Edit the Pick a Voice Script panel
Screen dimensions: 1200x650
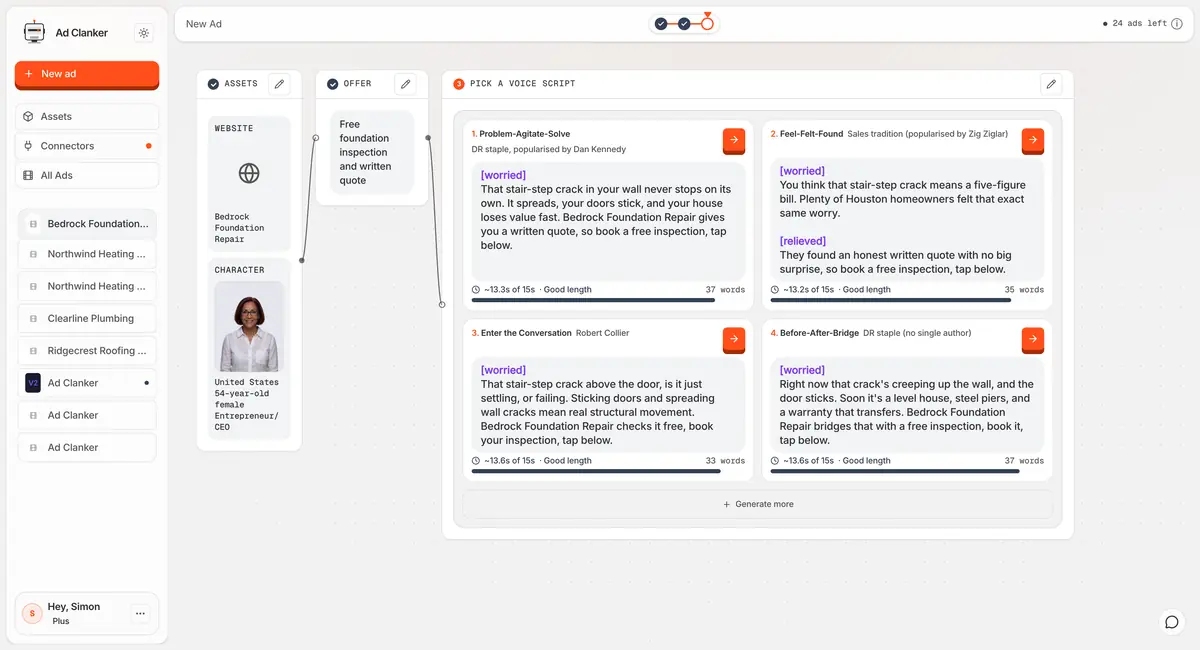1051,84
